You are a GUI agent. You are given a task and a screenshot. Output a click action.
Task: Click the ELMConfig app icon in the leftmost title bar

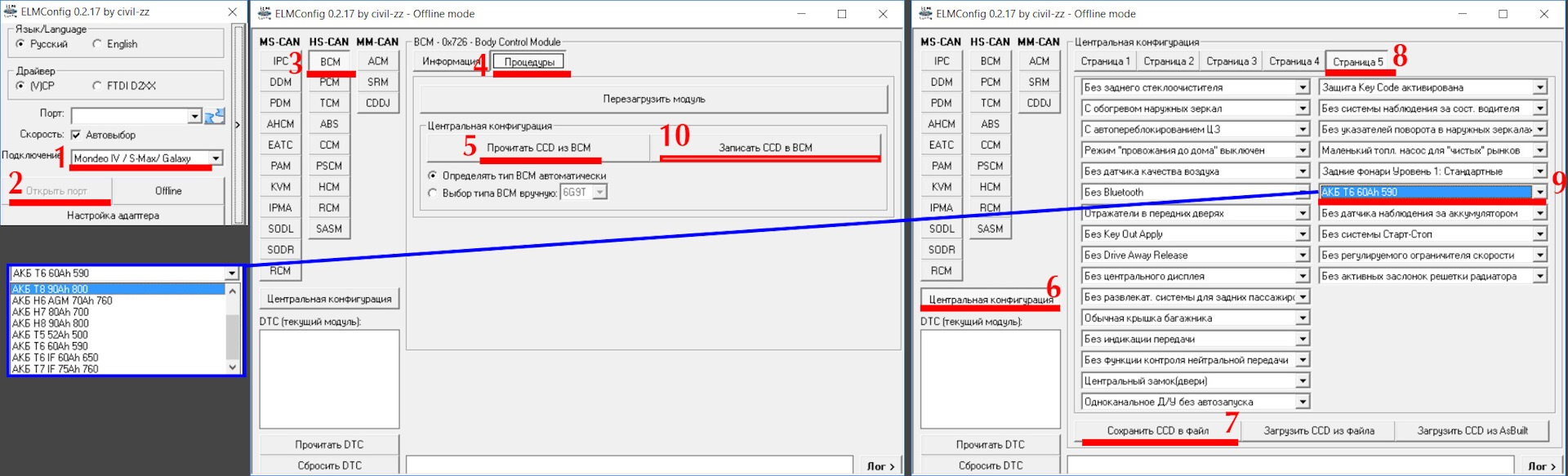(x=11, y=11)
